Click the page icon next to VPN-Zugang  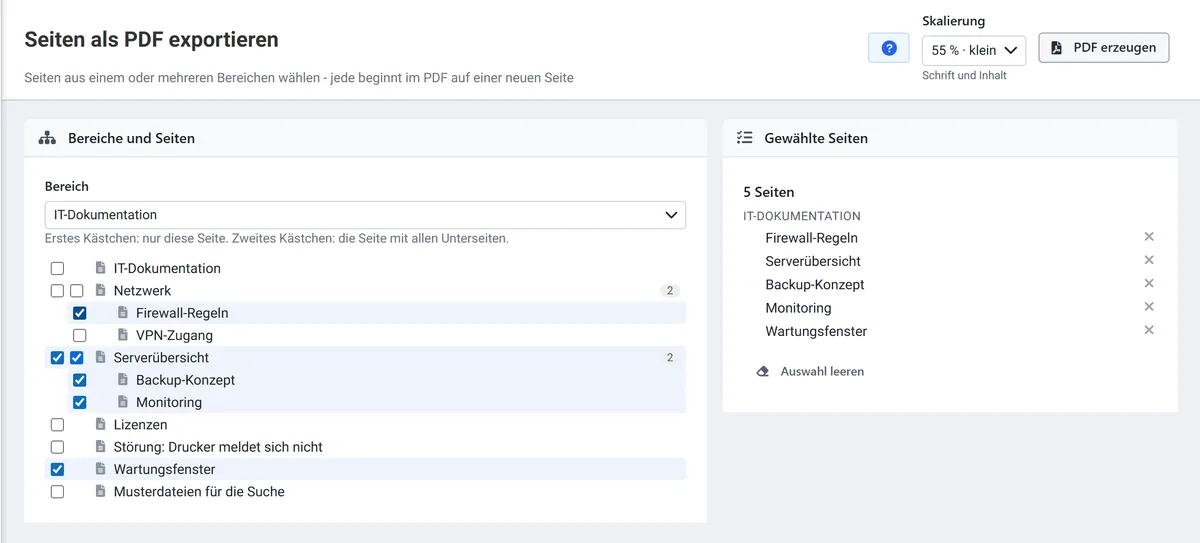(x=123, y=335)
